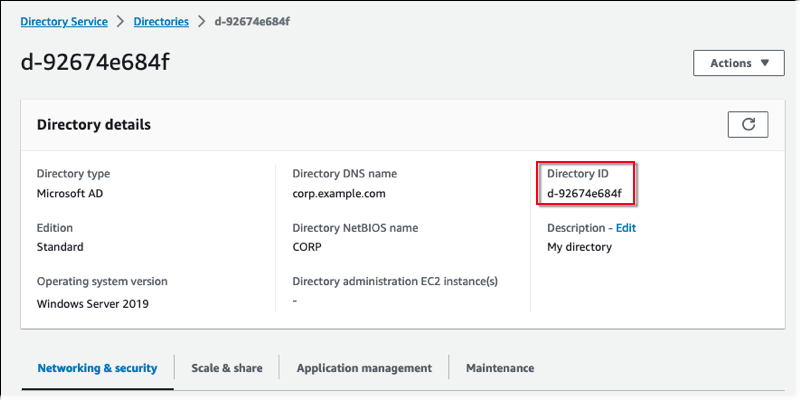Click the Directory administration EC2 instance(s) label

pos(395,282)
